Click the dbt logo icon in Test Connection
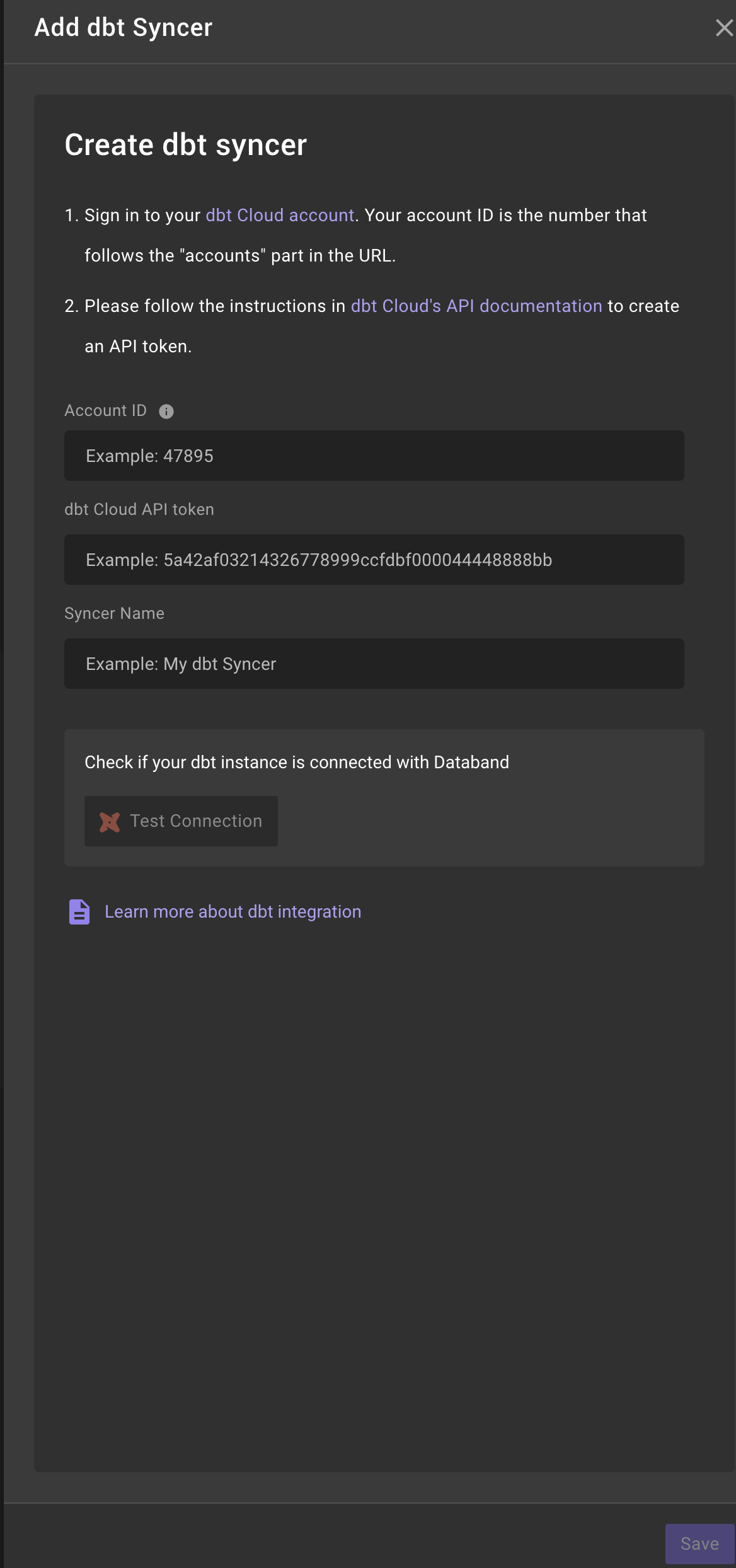 110,822
